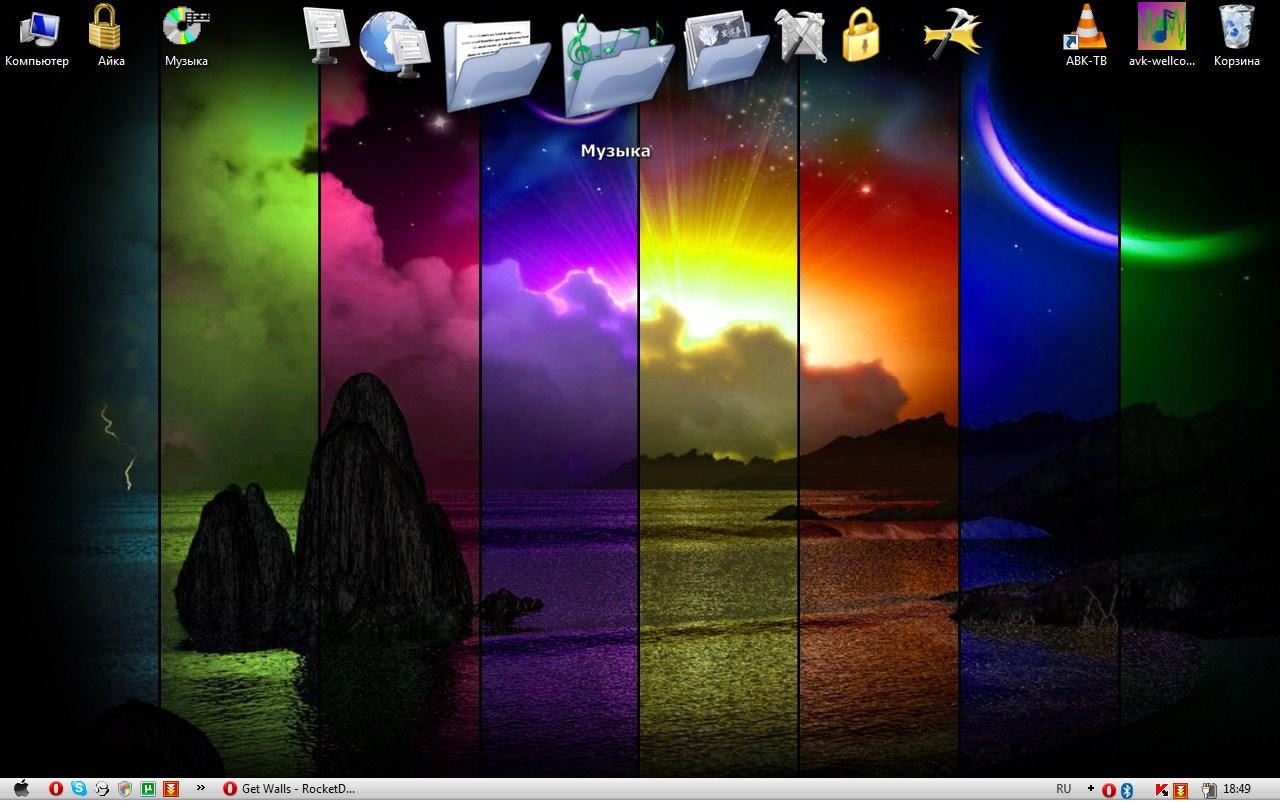Expand quick launch overflow chevron
Viewport: 1280px width, 802px height.
pos(201,788)
